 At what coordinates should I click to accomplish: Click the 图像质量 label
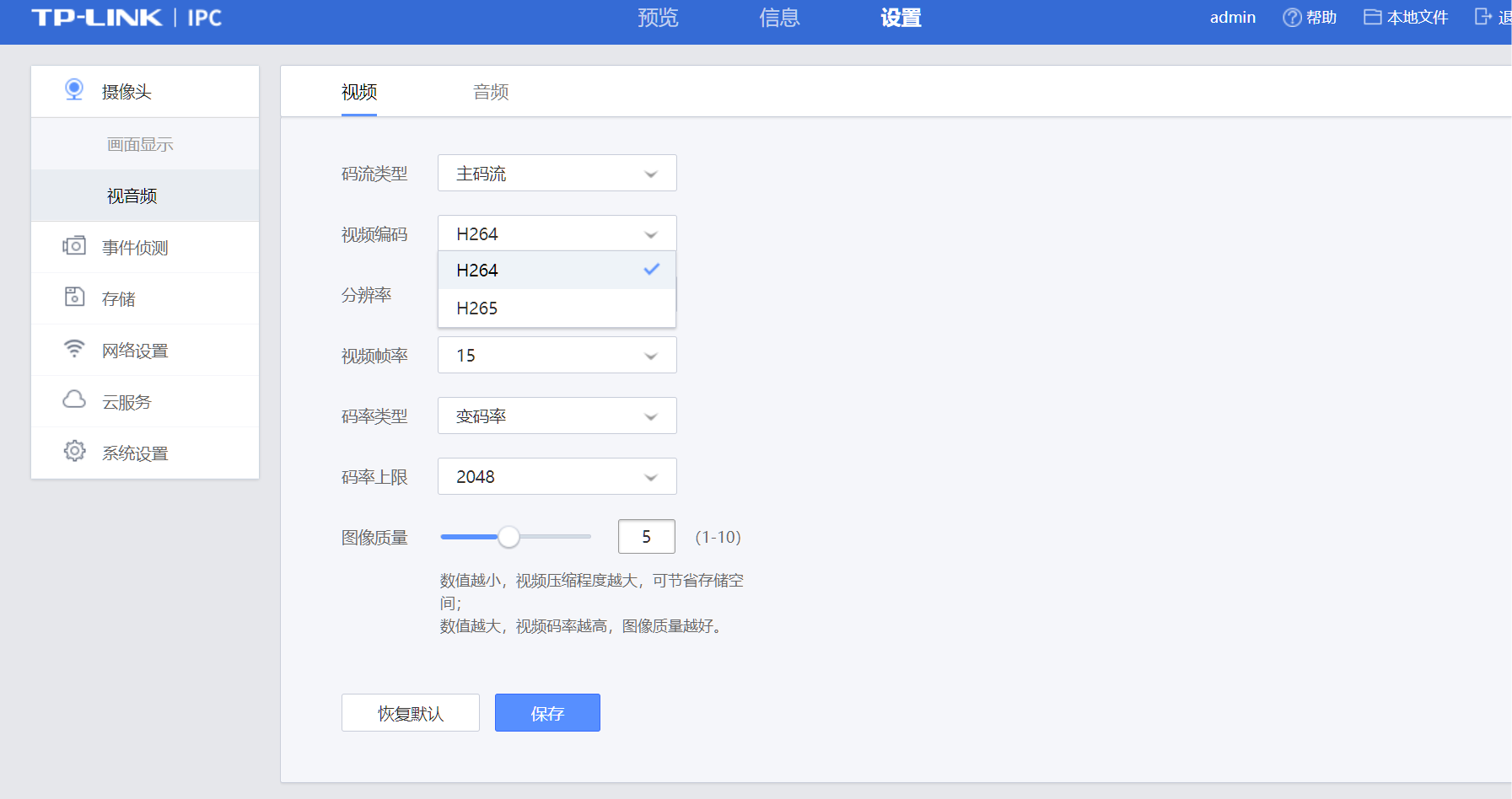[374, 538]
